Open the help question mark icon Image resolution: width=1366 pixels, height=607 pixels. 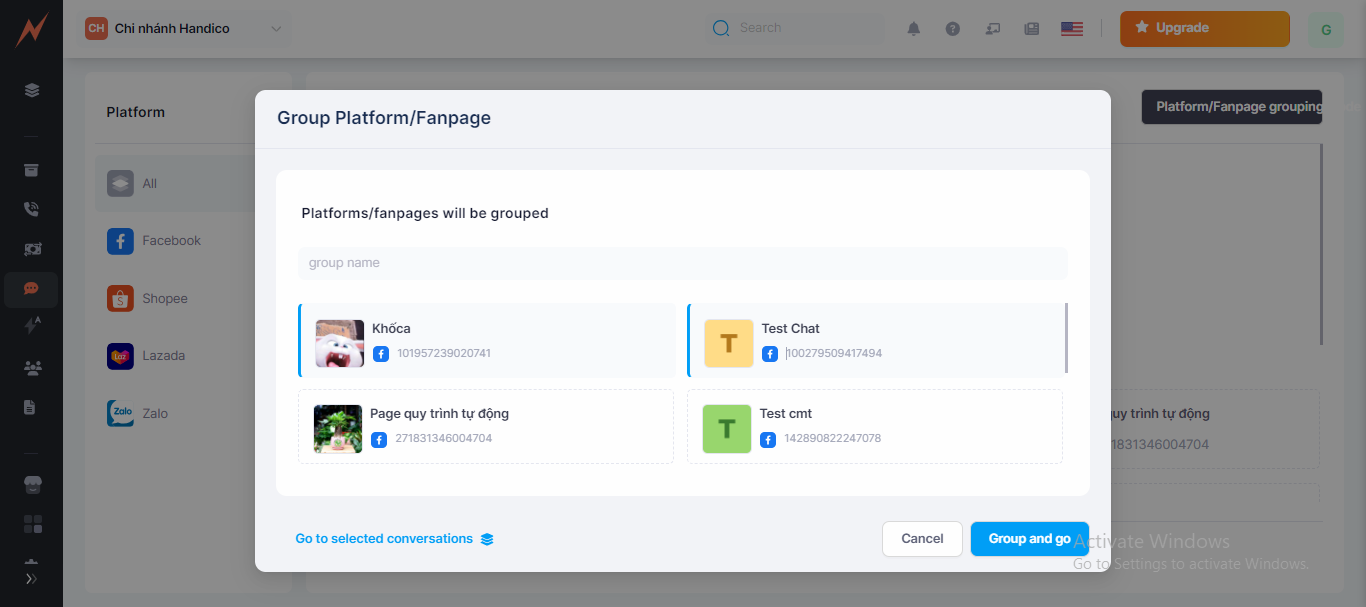click(952, 29)
